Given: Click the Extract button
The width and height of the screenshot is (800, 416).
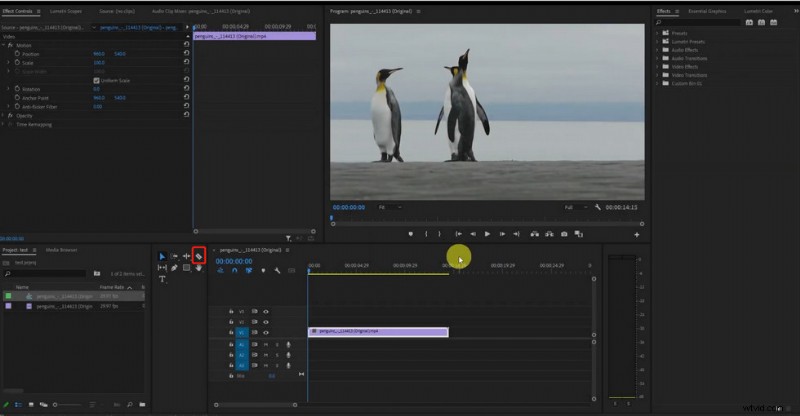Looking at the screenshot, I should point(549,234).
